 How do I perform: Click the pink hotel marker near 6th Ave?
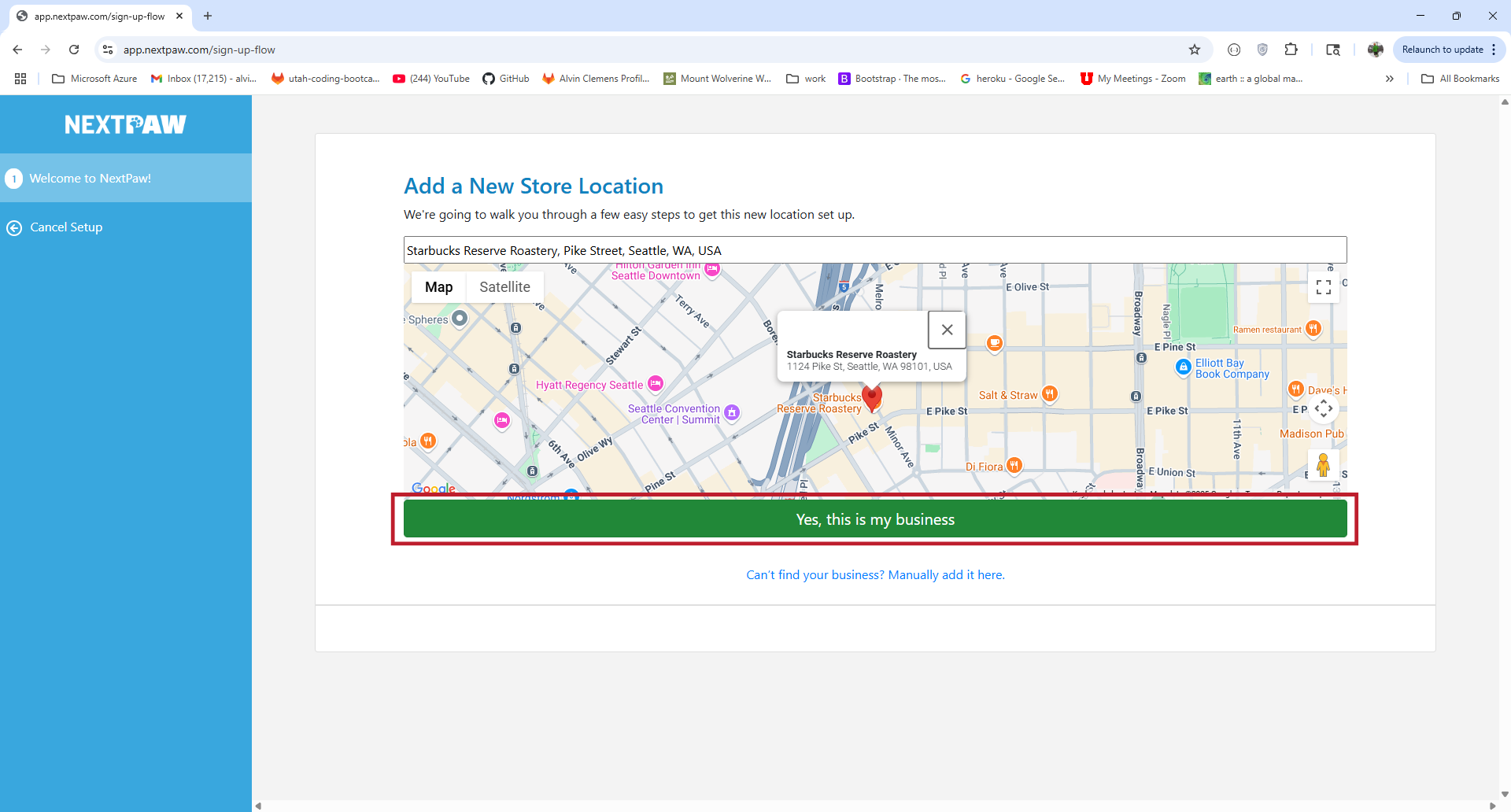[x=502, y=421]
